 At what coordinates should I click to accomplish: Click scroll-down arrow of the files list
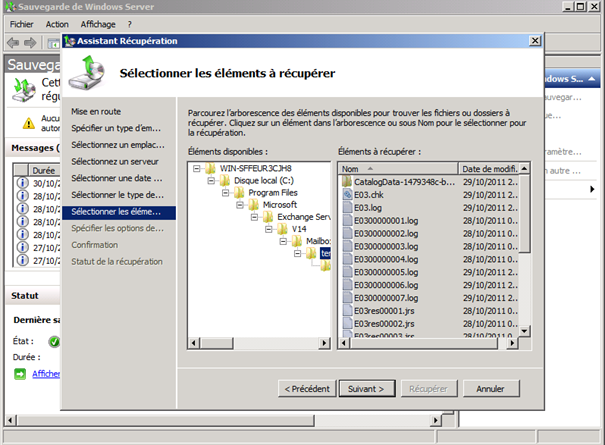[x=524, y=331]
